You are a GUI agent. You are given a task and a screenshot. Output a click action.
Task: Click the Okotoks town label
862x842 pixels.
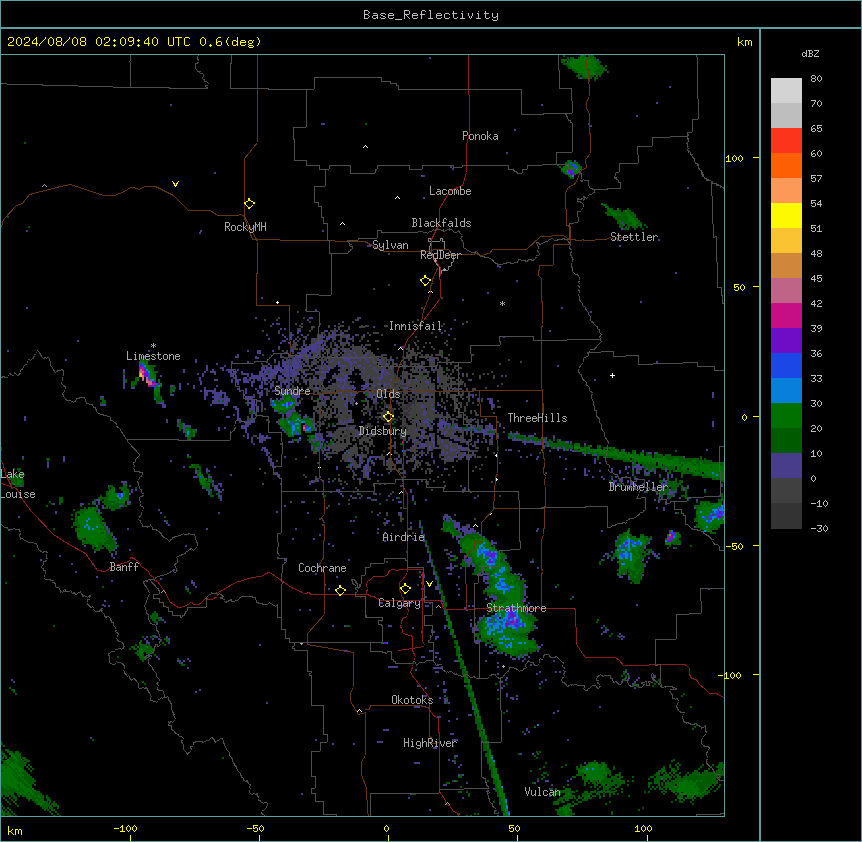click(412, 700)
